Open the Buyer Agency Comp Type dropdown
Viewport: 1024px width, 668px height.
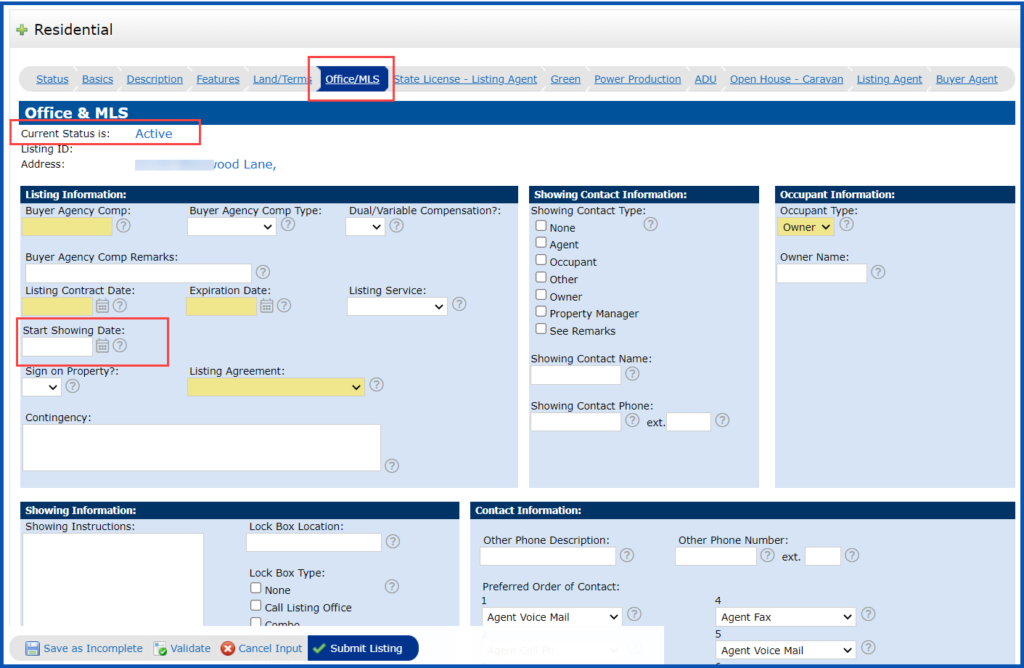point(230,226)
